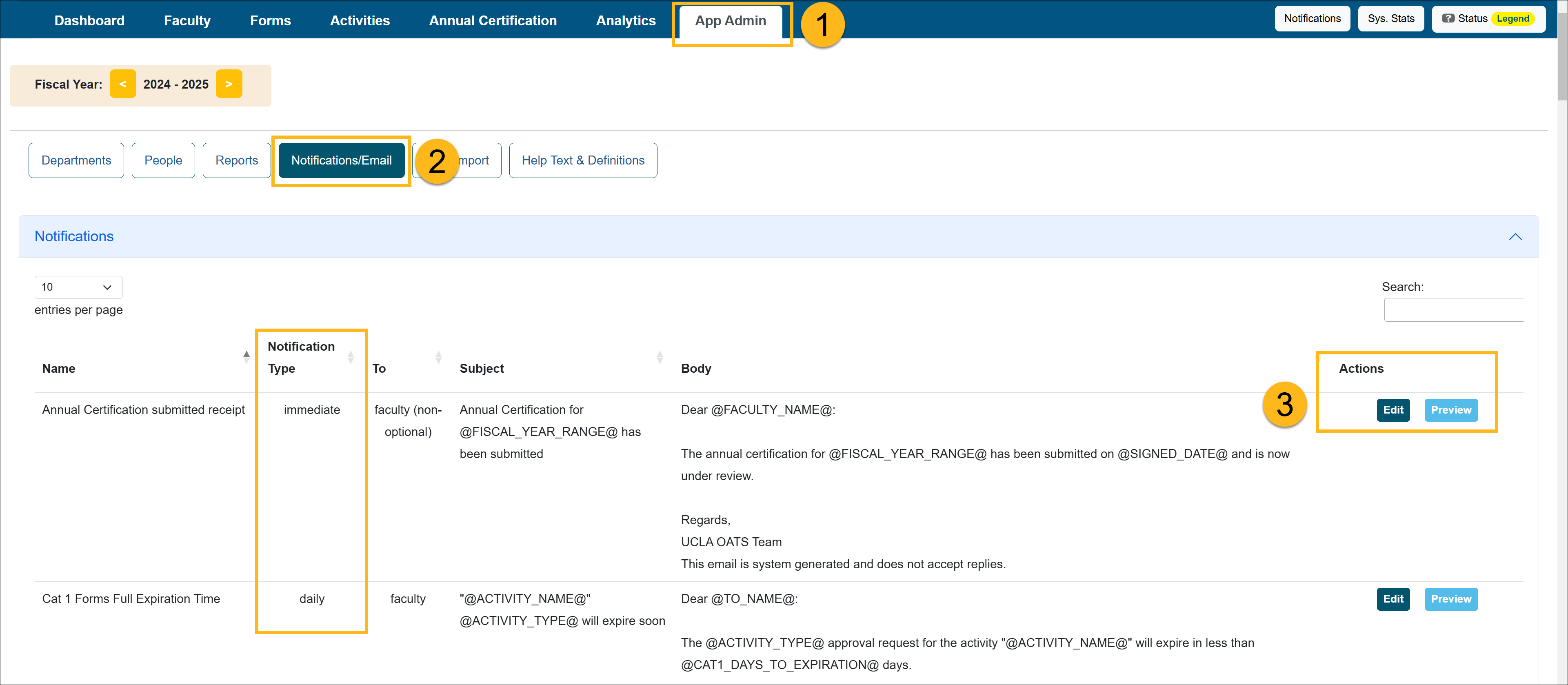
Task: Open the Status Legend button
Action: pyautogui.click(x=1488, y=19)
